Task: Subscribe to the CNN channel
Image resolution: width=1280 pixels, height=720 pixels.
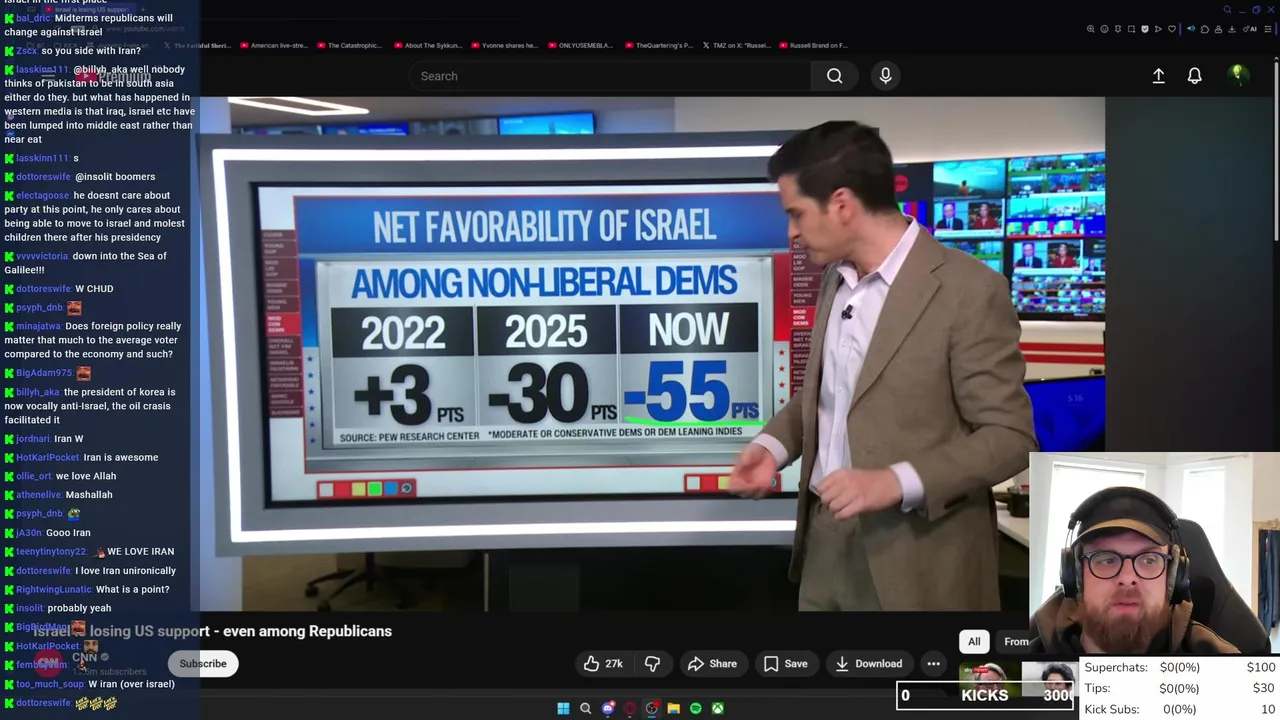Action: [203, 664]
